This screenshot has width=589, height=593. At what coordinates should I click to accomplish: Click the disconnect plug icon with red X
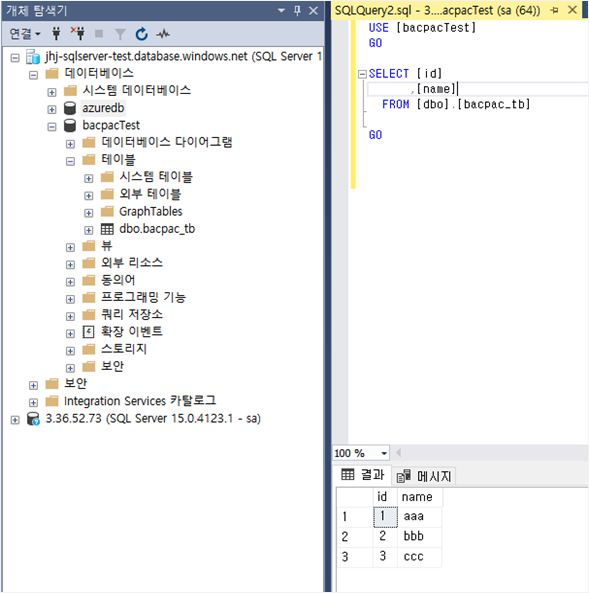click(78, 34)
